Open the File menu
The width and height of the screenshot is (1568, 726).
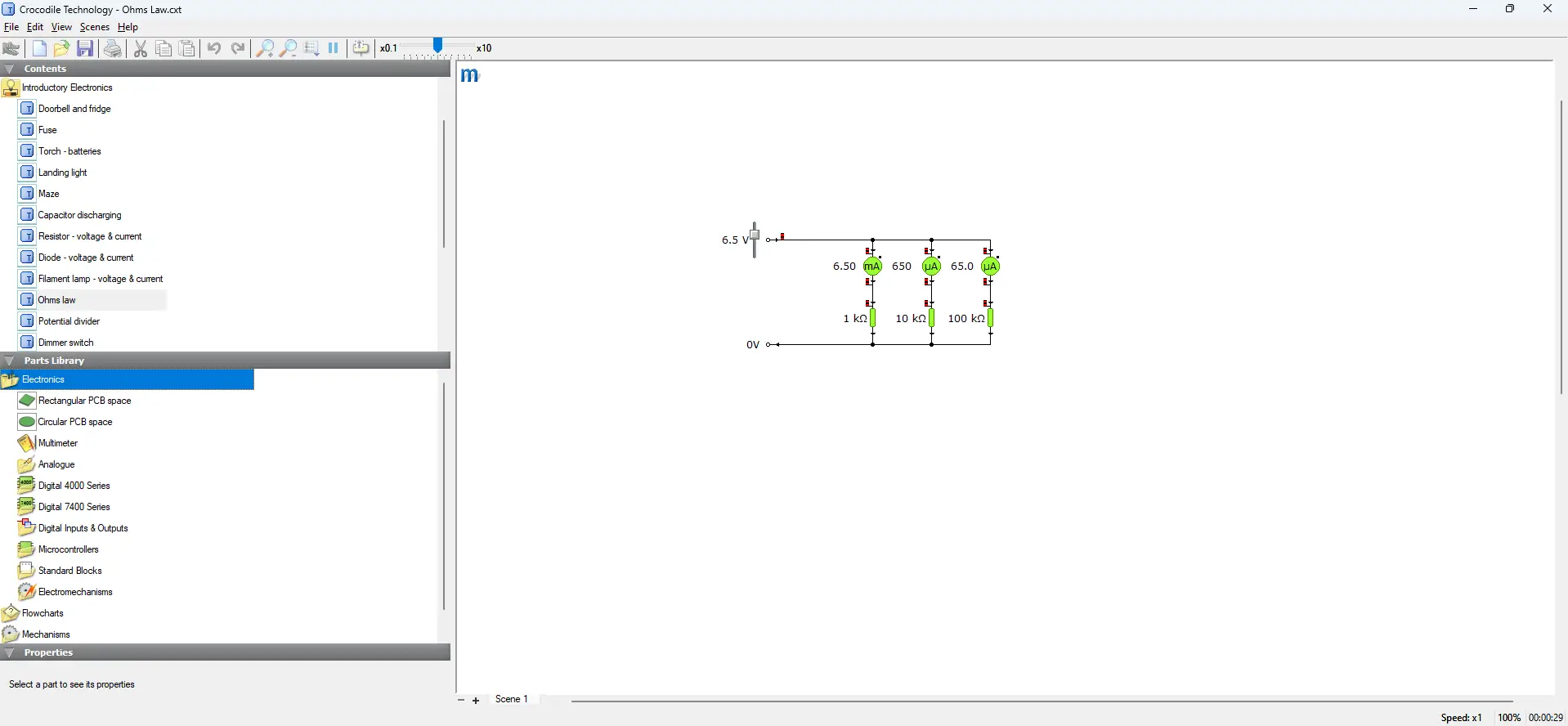coord(11,27)
